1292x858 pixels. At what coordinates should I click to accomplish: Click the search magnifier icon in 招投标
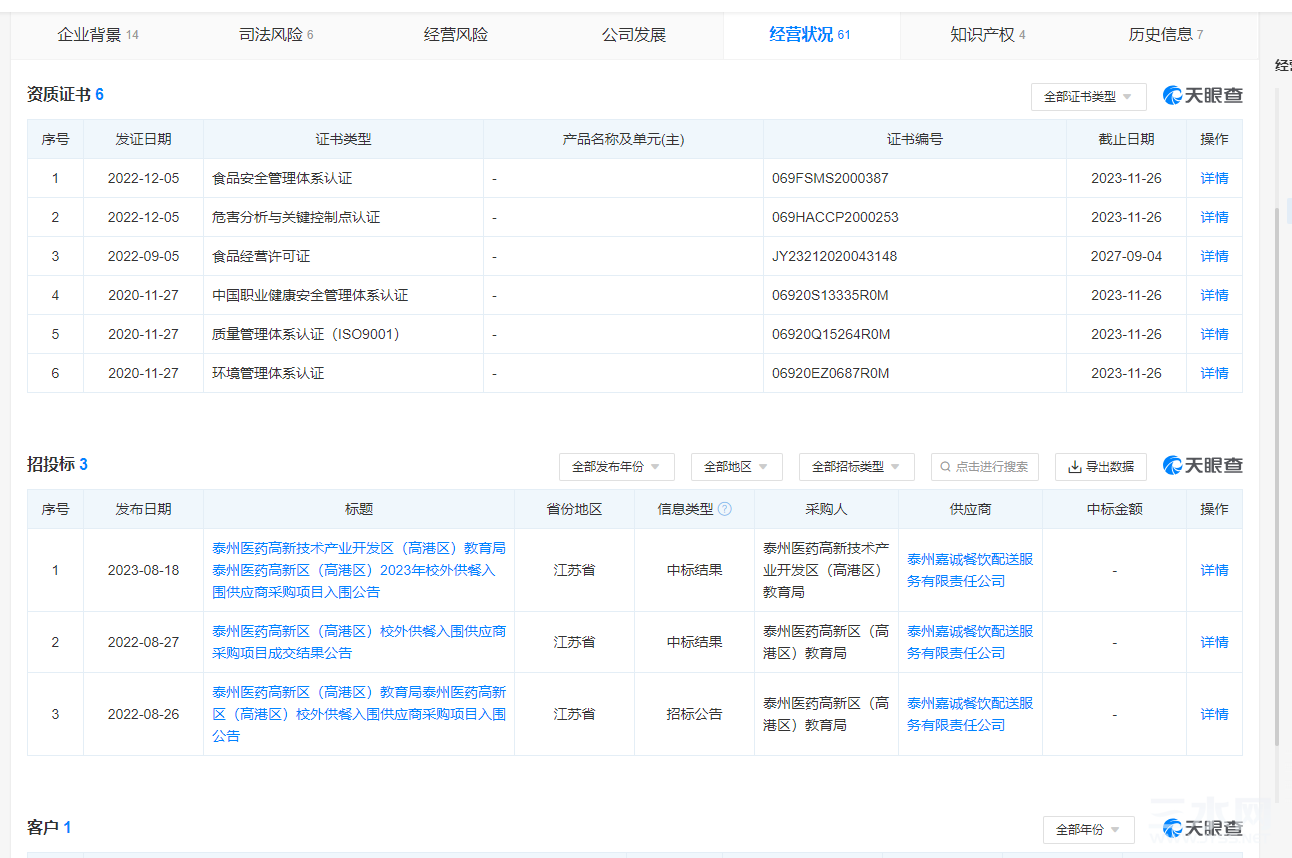[945, 467]
